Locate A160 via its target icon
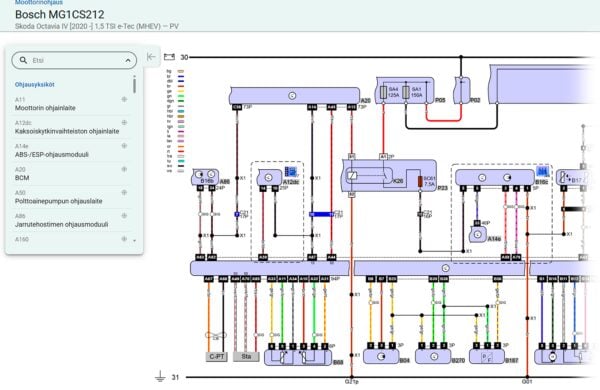The height and width of the screenshot is (390, 600). (x=124, y=239)
